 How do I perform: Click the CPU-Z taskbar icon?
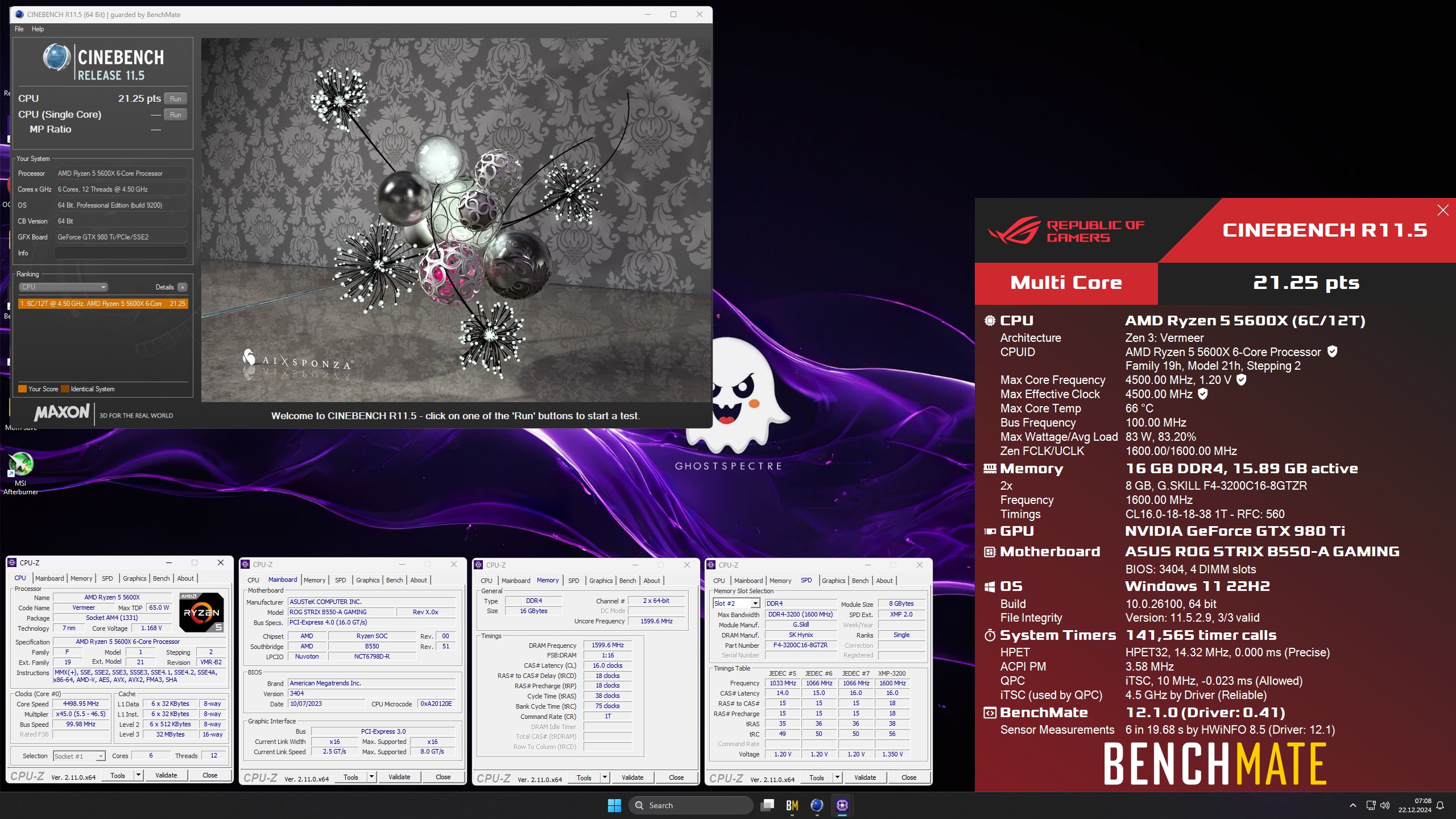(842, 805)
